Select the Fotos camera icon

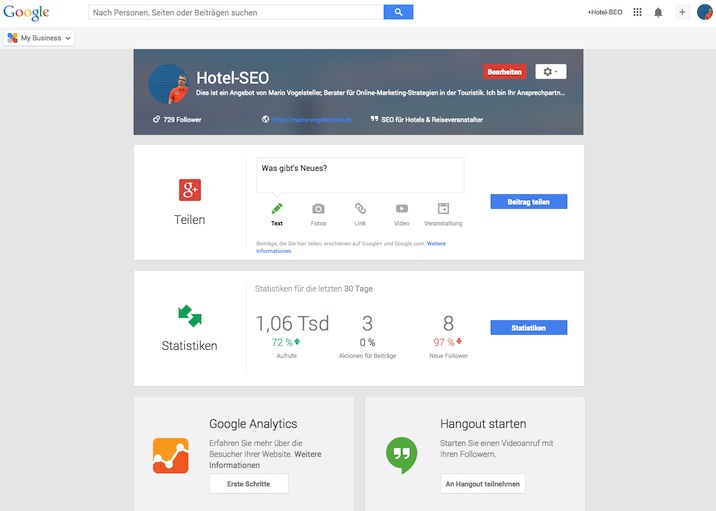[318, 209]
